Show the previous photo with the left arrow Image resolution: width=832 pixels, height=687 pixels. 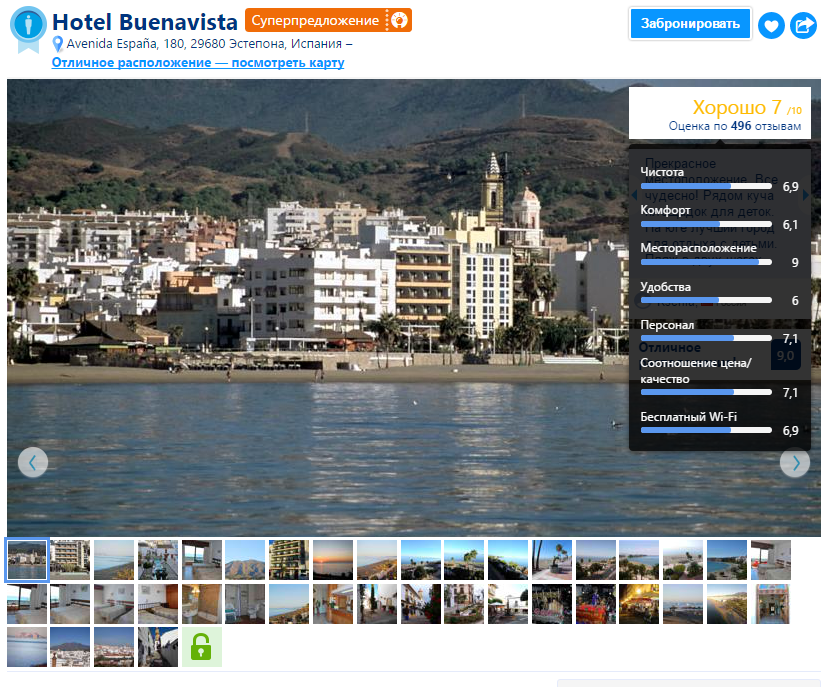[33, 463]
